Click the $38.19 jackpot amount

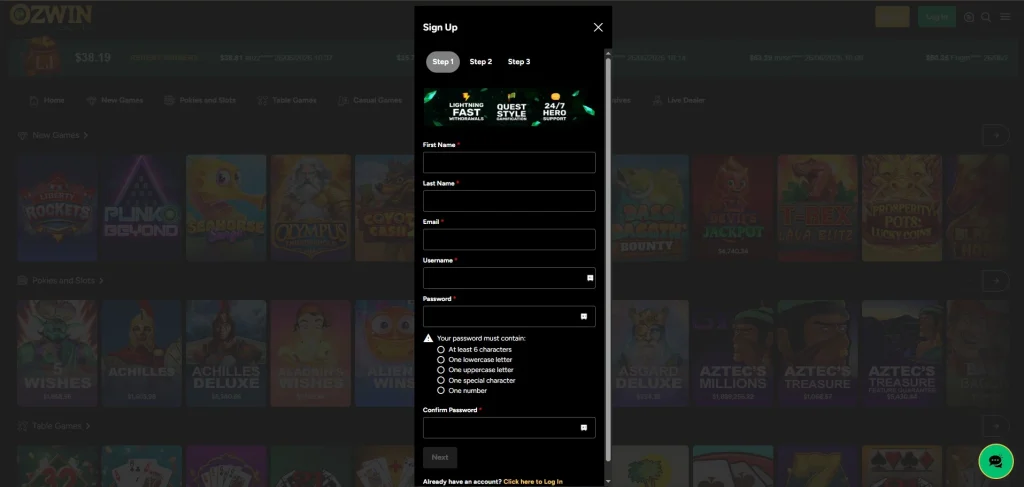click(x=93, y=58)
